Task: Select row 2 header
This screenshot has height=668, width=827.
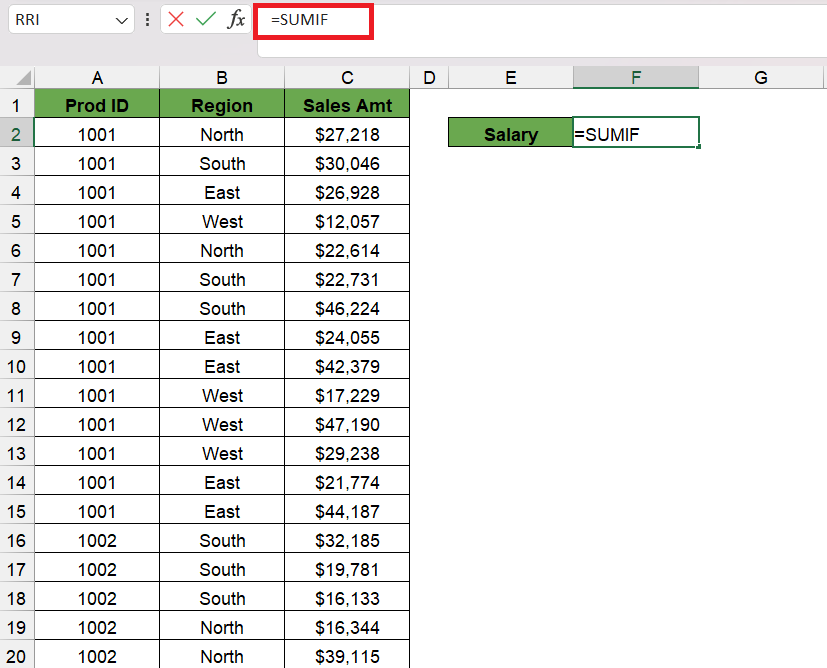Action: 16,134
